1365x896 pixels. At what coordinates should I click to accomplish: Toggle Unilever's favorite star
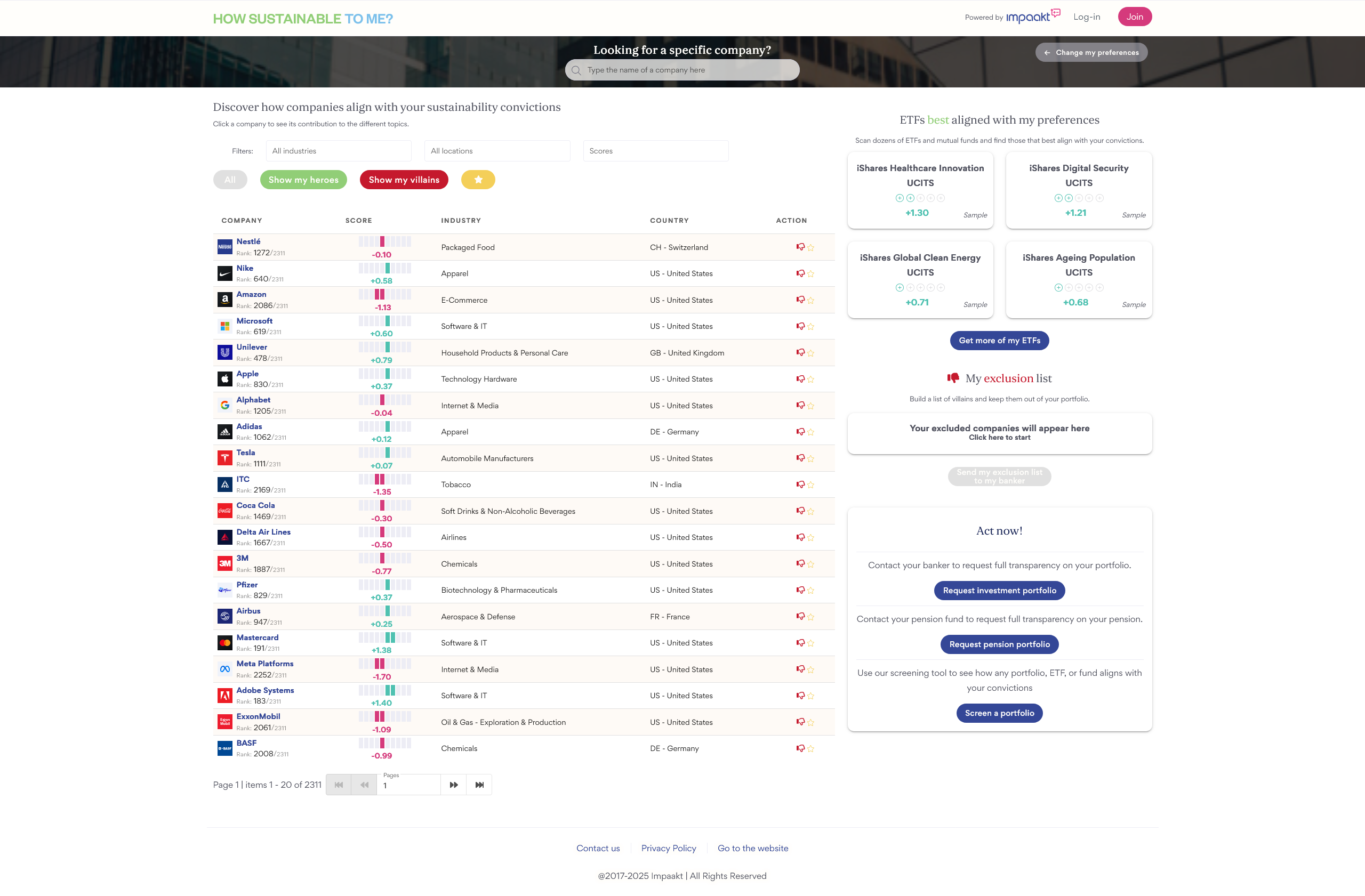coord(811,353)
